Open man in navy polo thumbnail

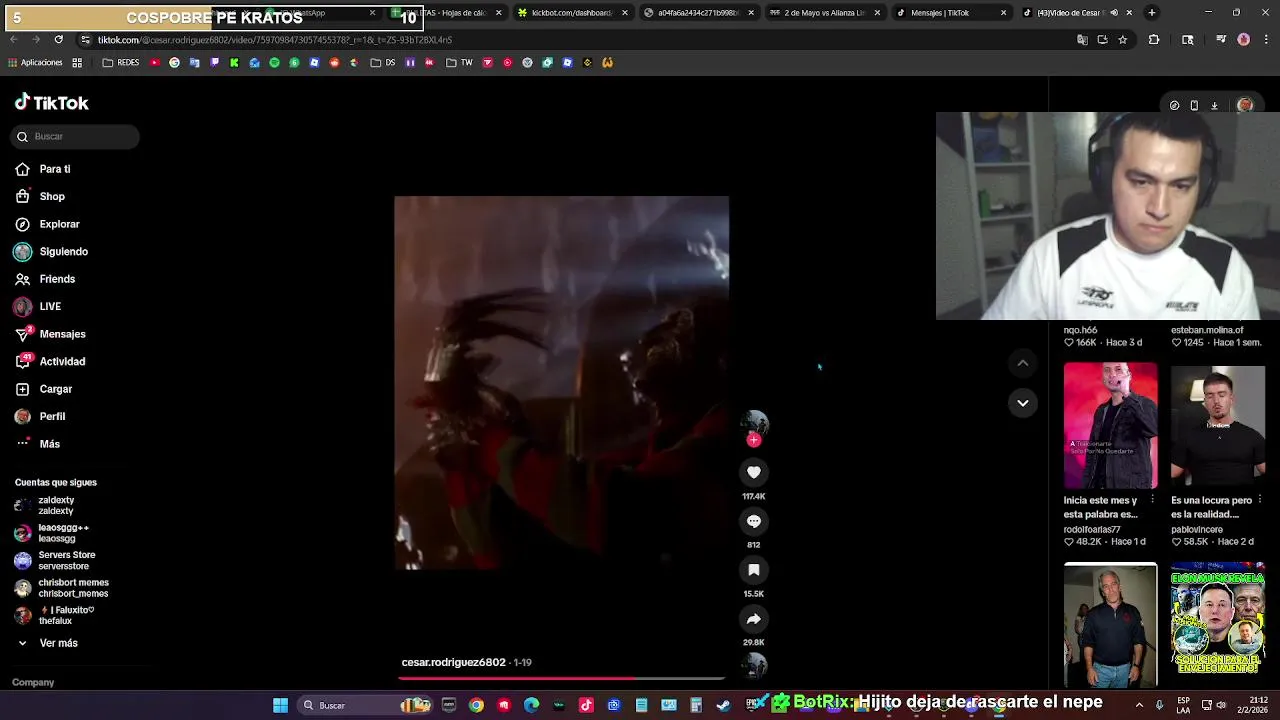point(1110,625)
